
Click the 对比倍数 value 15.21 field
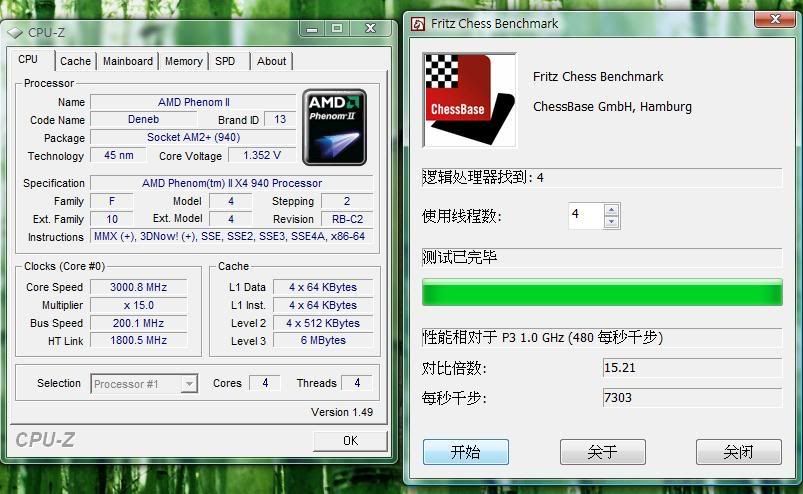click(x=693, y=368)
